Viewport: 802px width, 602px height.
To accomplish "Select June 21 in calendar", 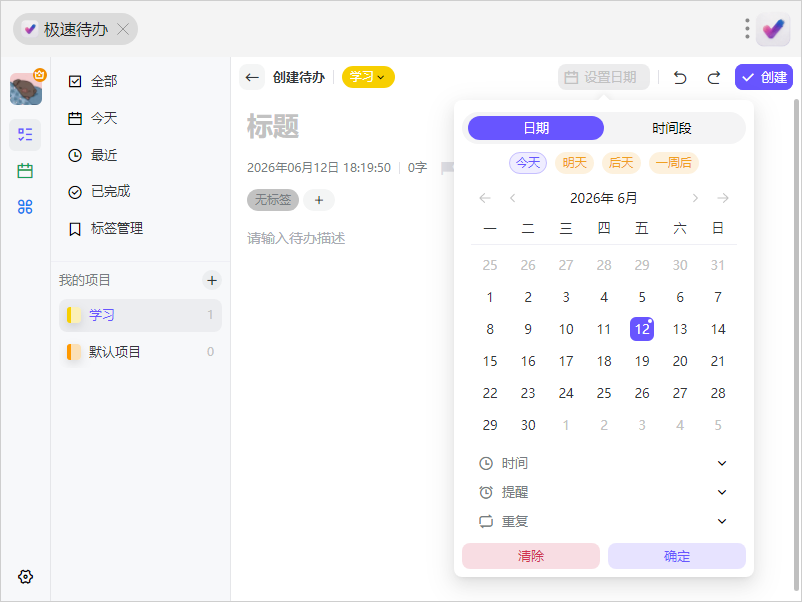I will 718,361.
